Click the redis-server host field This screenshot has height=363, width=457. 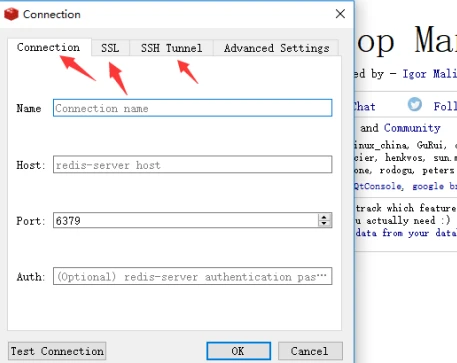[x=192, y=164]
